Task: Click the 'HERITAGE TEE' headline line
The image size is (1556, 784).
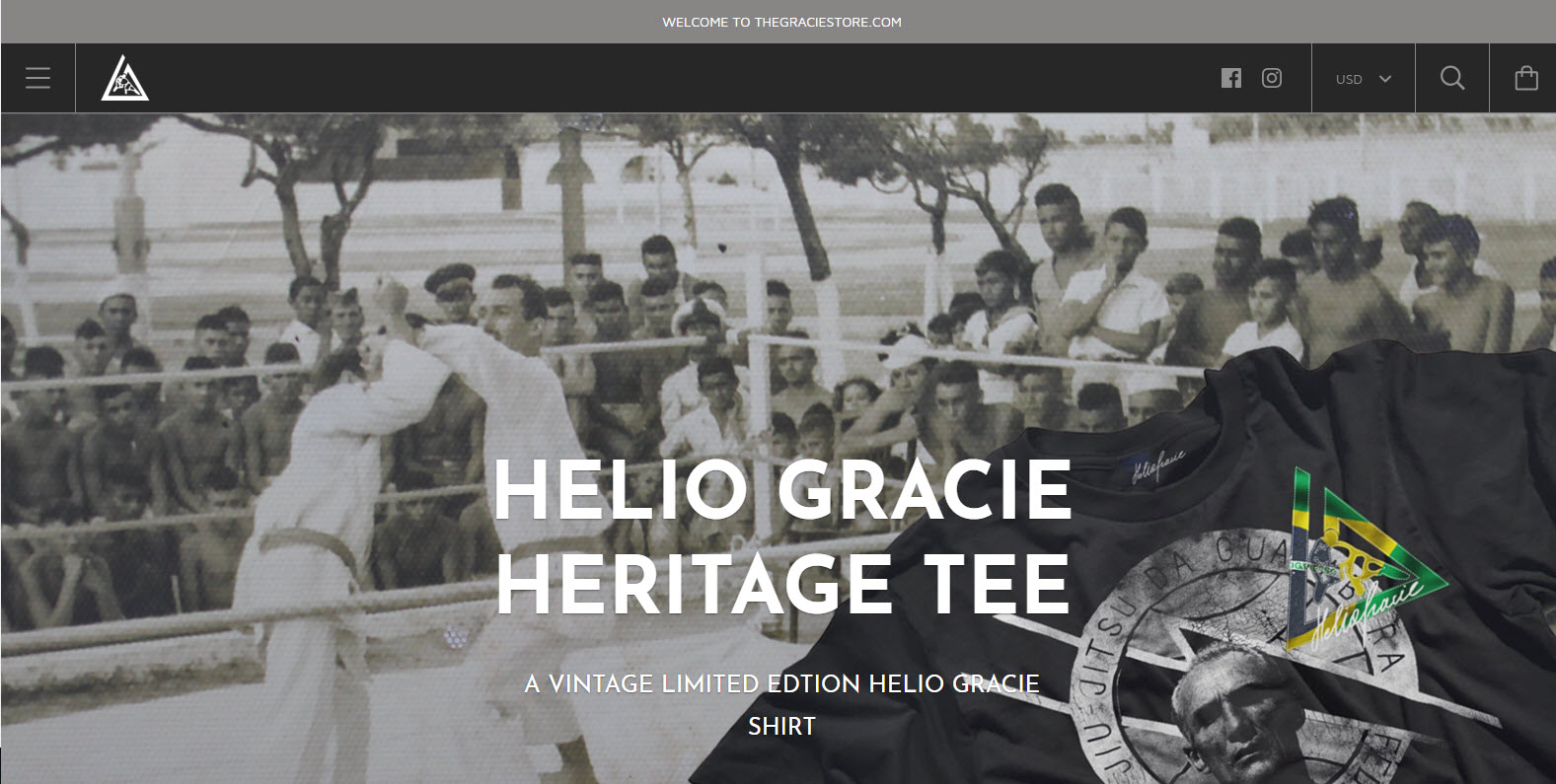Action: pyautogui.click(x=782, y=584)
